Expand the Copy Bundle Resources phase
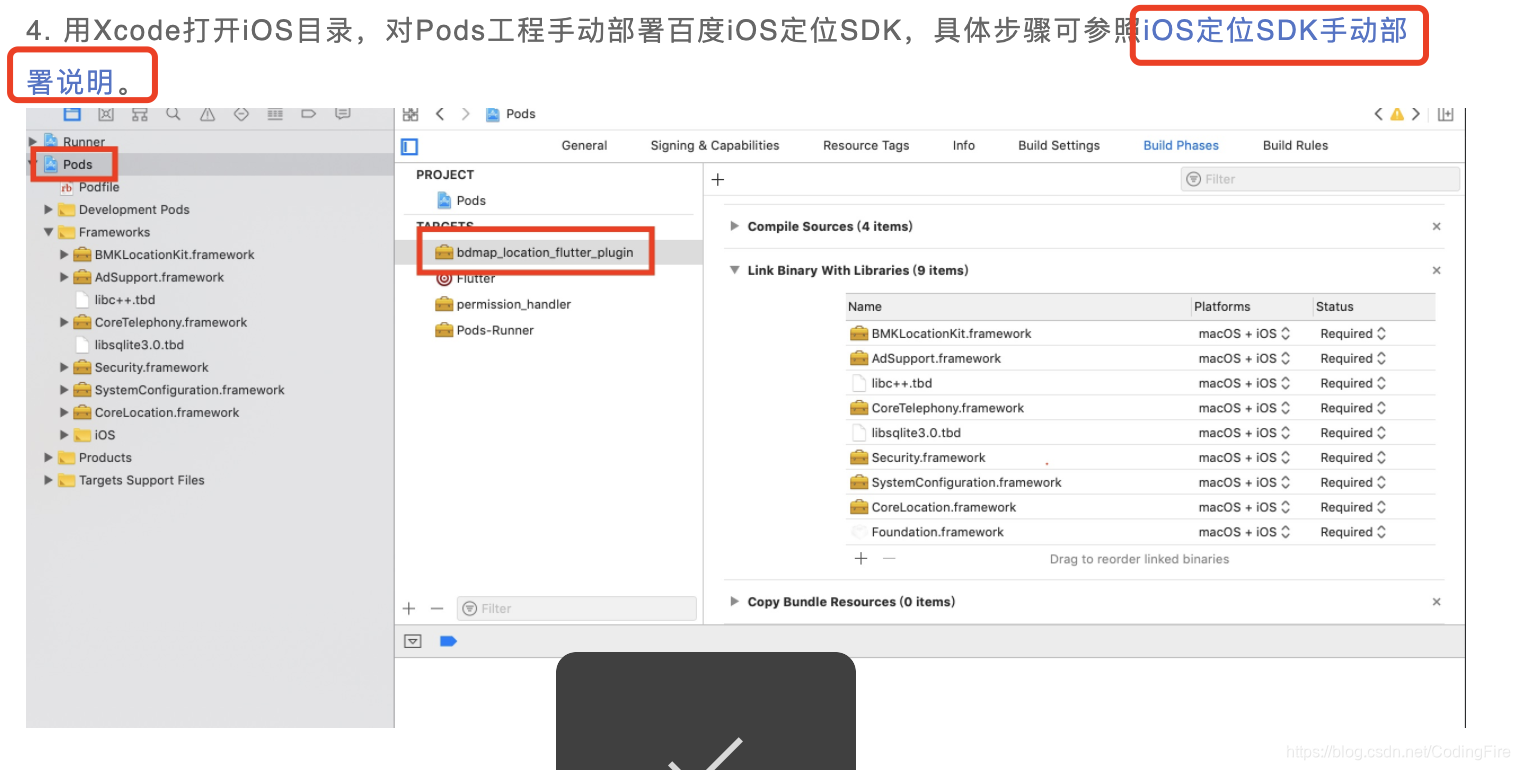Screen dimensions: 1520x770 [735, 602]
